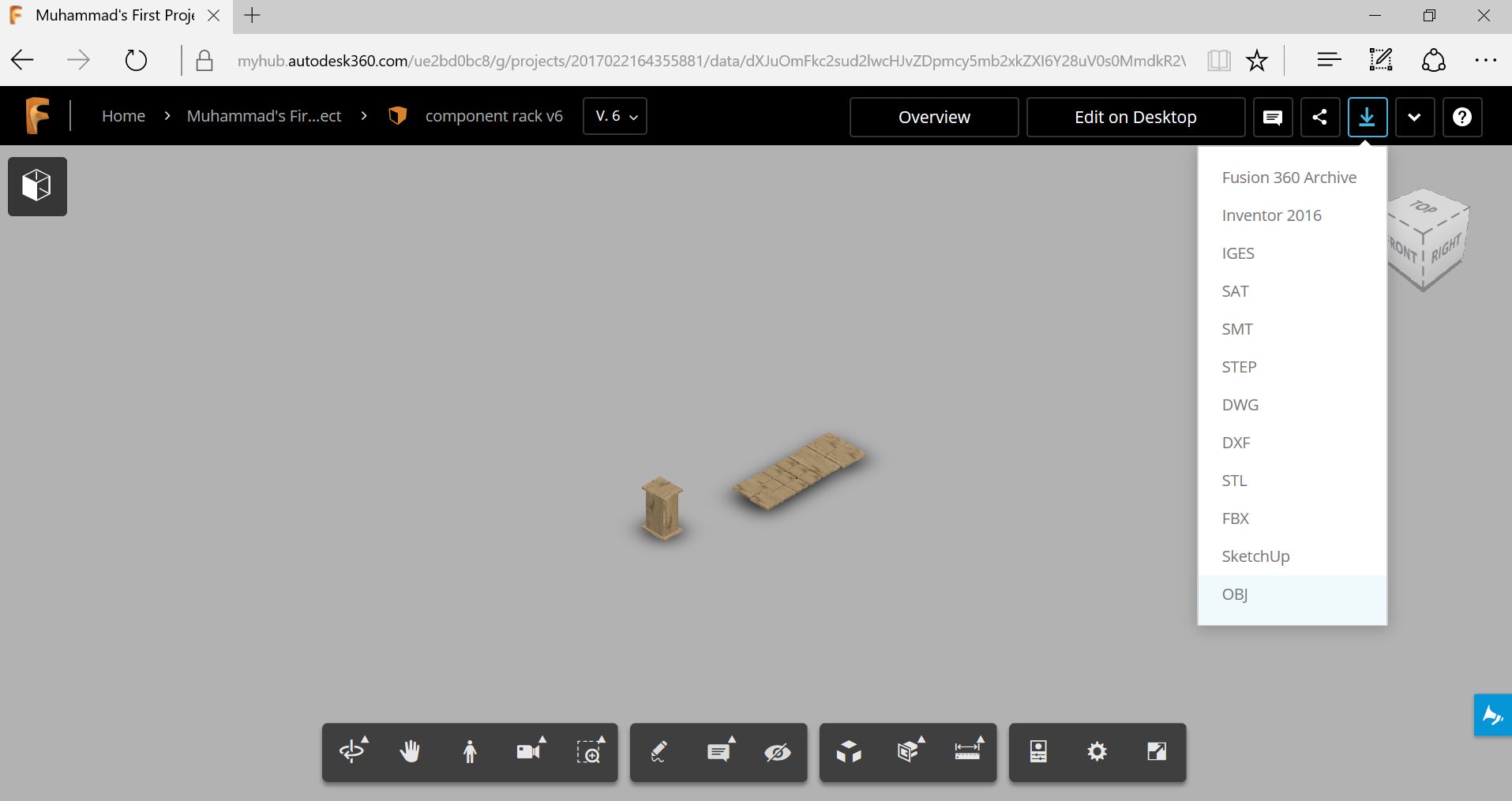Select the Zoom window tool
The width and height of the screenshot is (1512, 801).
590,751
